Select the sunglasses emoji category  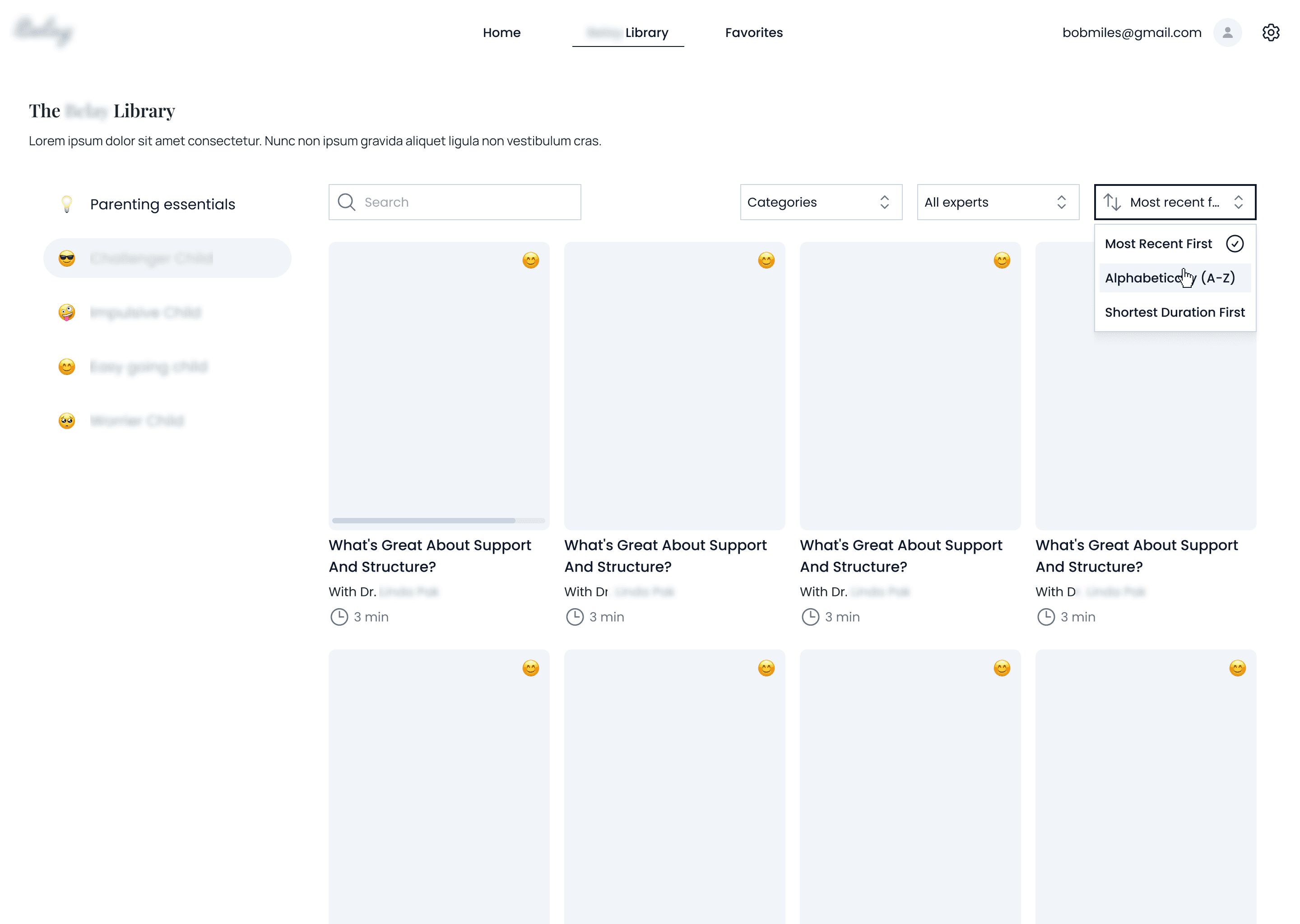point(67,259)
